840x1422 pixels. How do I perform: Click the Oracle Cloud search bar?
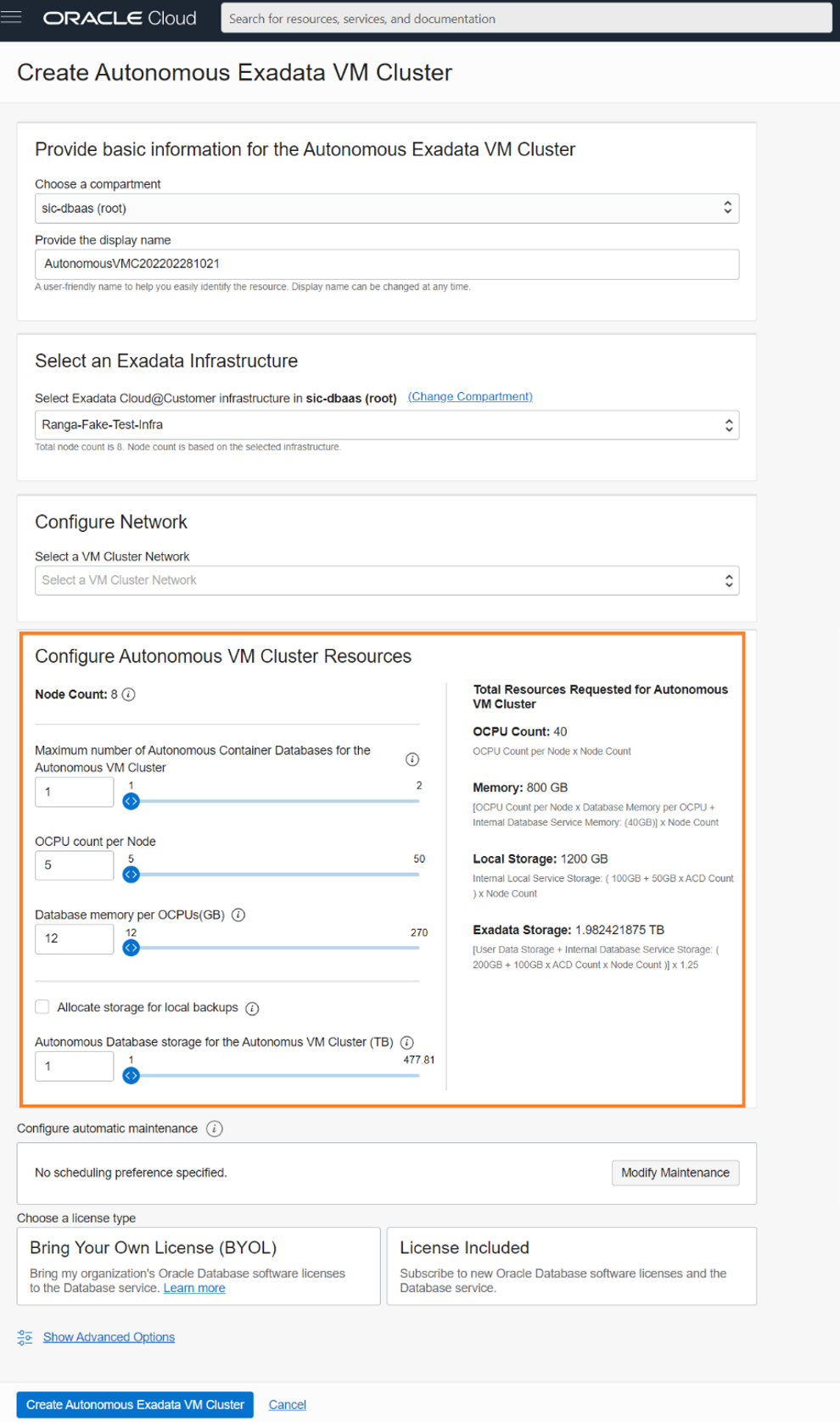click(526, 19)
